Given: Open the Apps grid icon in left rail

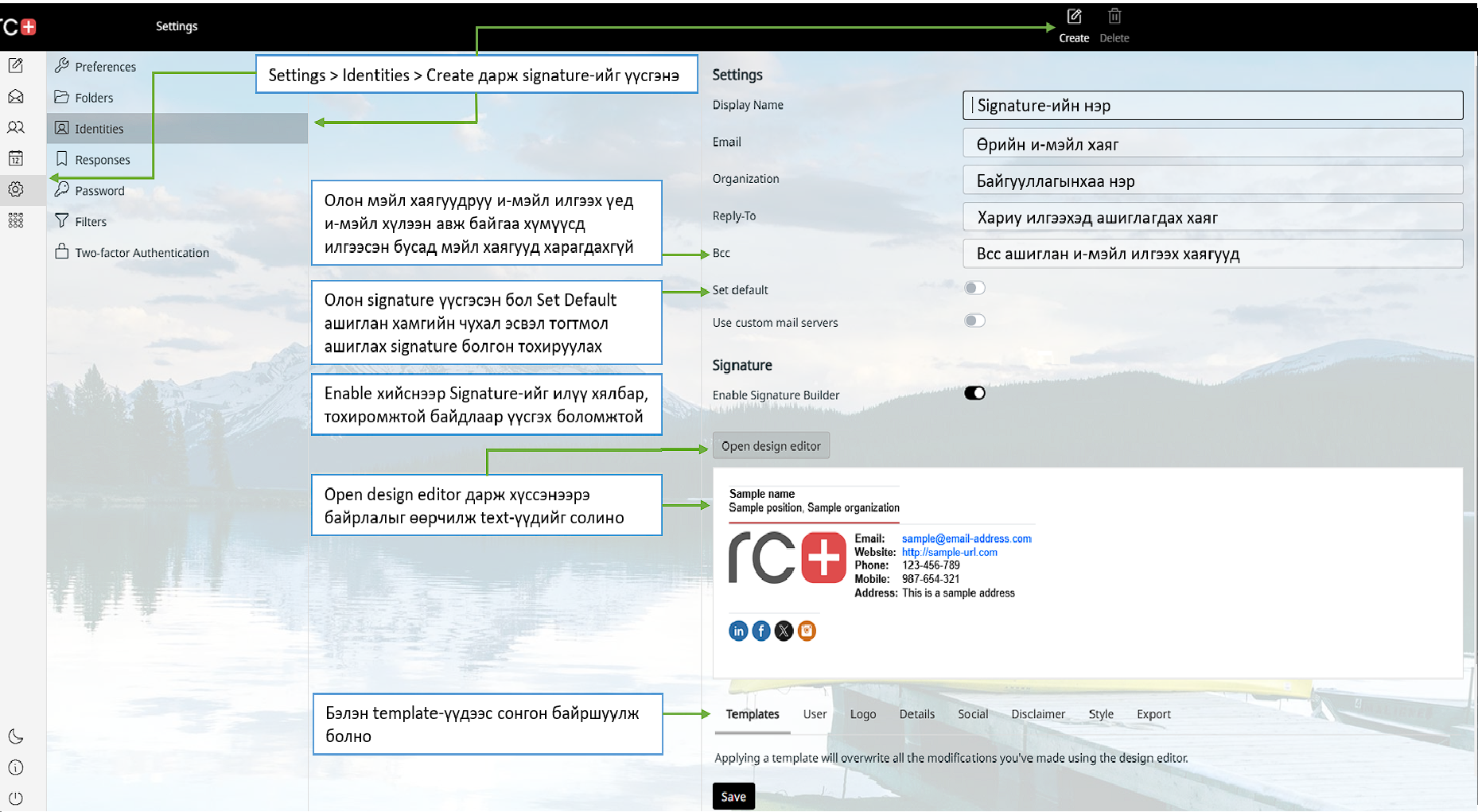Looking at the screenshot, I should [16, 220].
